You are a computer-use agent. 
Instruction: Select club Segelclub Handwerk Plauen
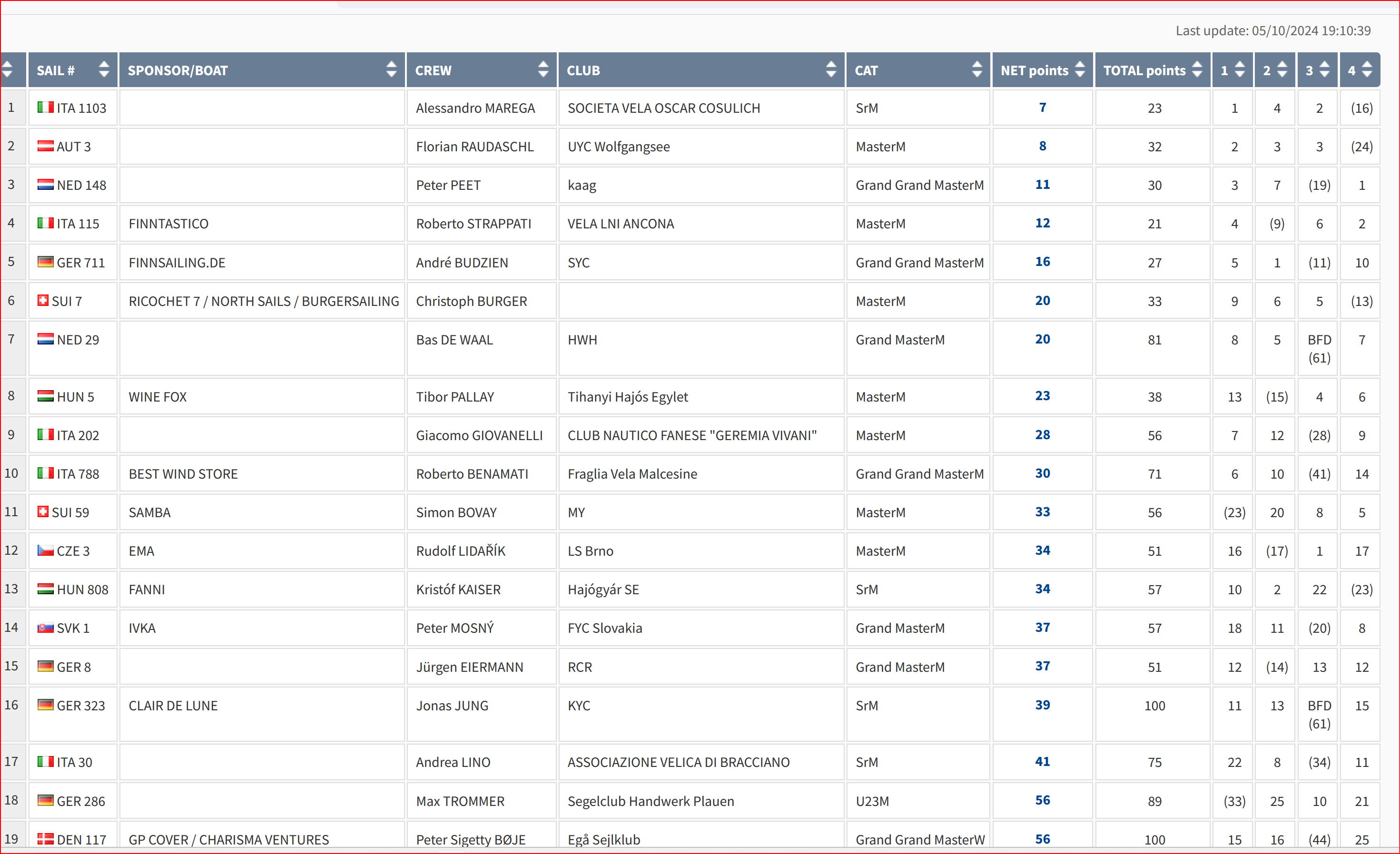tap(651, 801)
